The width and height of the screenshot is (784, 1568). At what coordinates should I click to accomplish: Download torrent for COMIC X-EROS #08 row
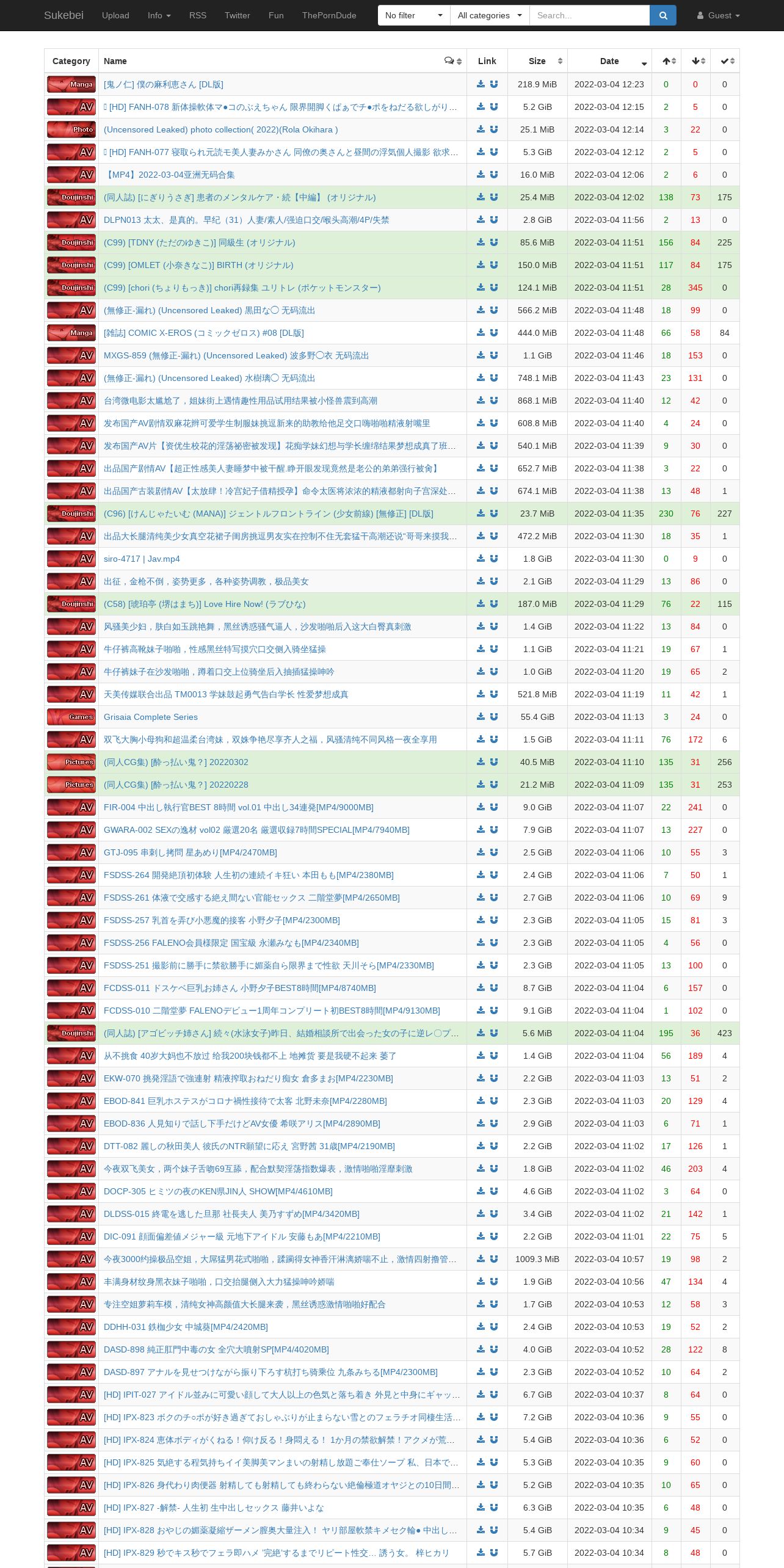tap(481, 333)
